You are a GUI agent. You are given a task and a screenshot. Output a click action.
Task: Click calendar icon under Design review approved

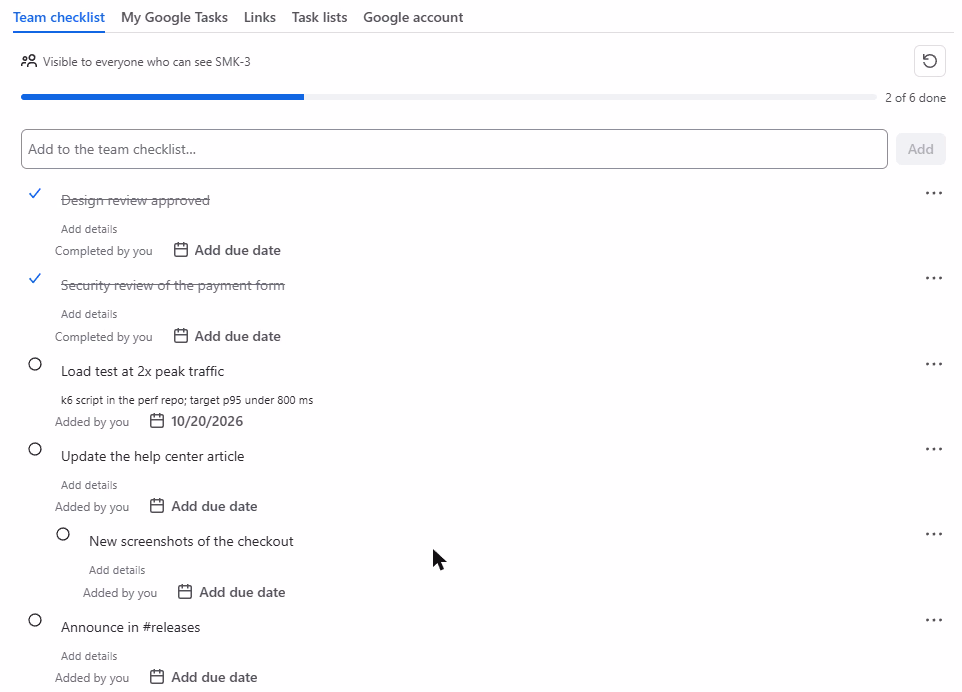pyautogui.click(x=180, y=250)
